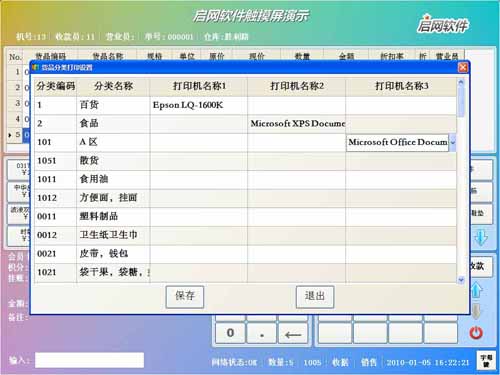Image resolution: width=500 pixels, height=375 pixels.
Task: Click the 分类名称 column header
Action: (x=113, y=87)
